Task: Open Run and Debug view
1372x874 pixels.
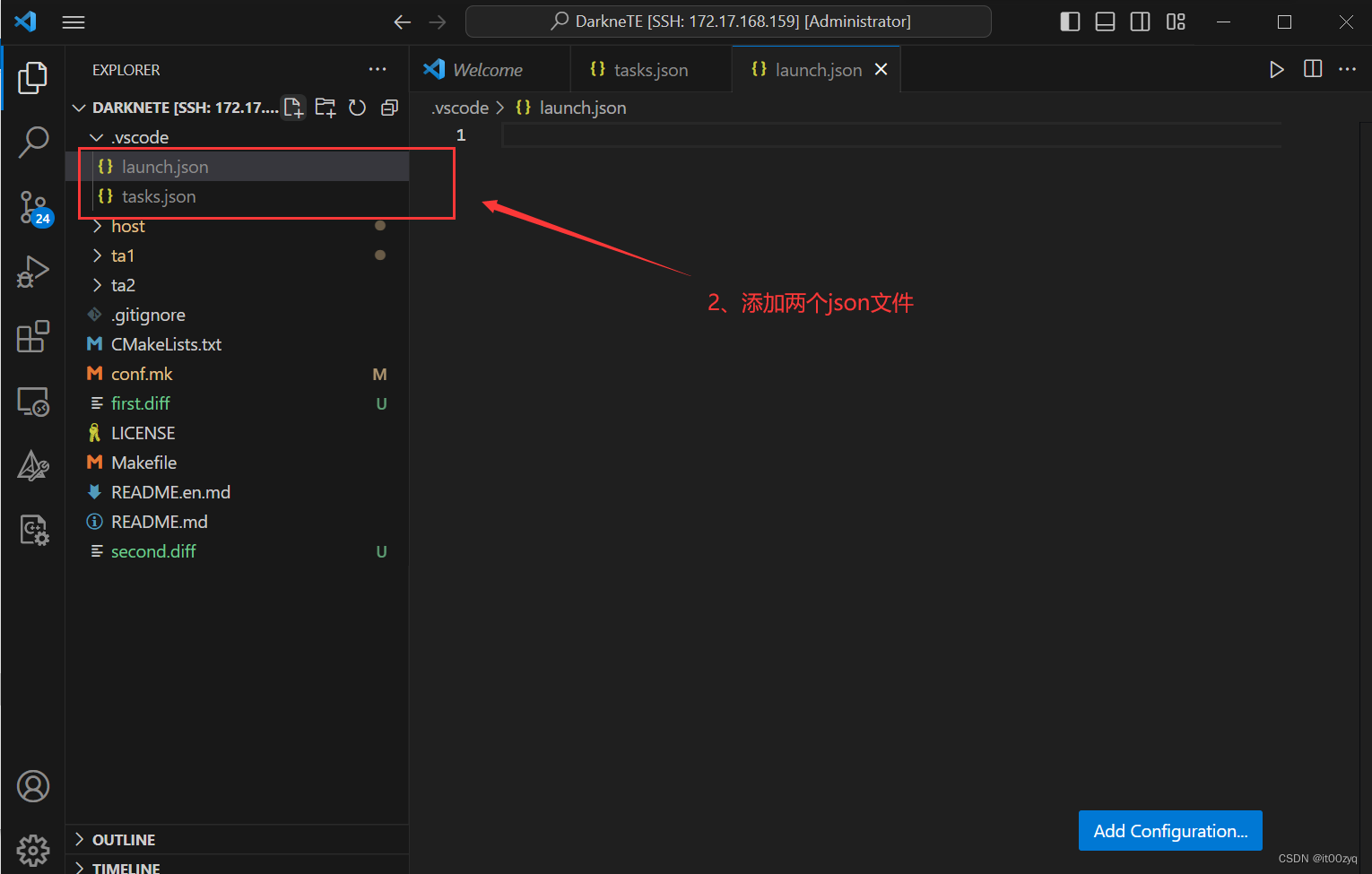Action: click(32, 272)
